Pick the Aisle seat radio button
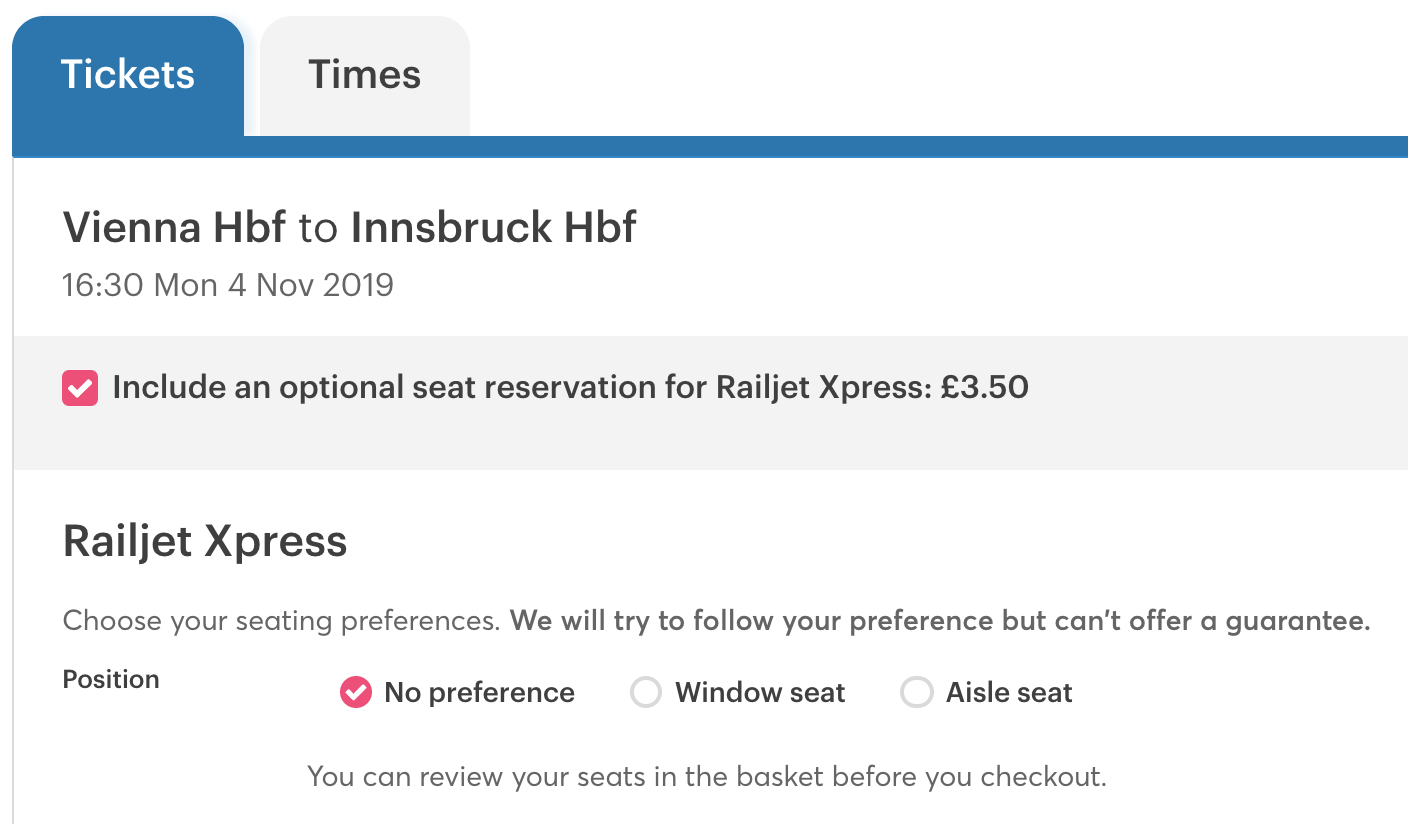 click(917, 692)
